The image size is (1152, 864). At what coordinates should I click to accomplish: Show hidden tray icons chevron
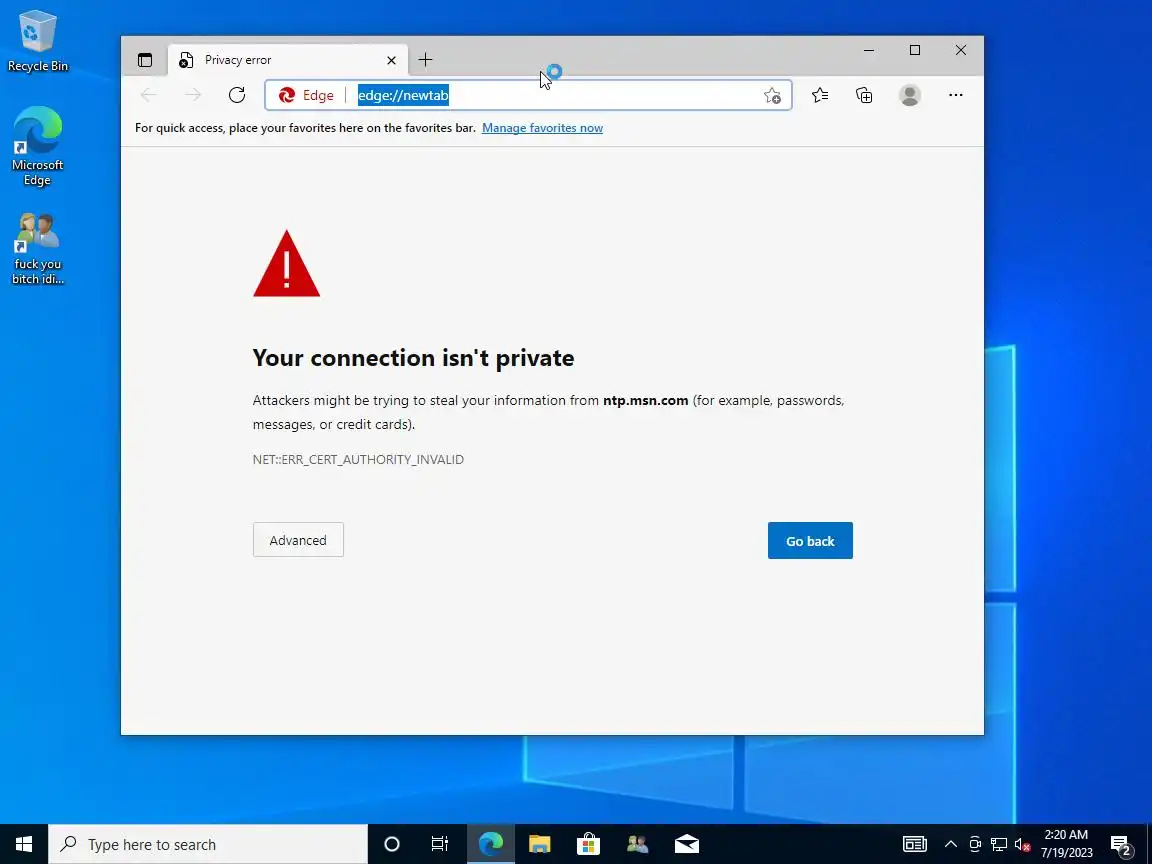tap(951, 844)
